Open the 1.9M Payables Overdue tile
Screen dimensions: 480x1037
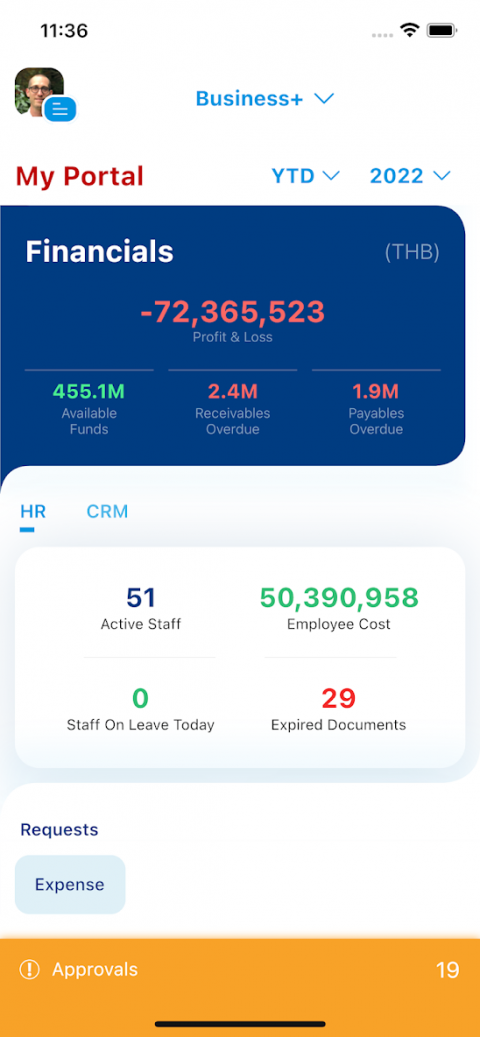point(376,410)
